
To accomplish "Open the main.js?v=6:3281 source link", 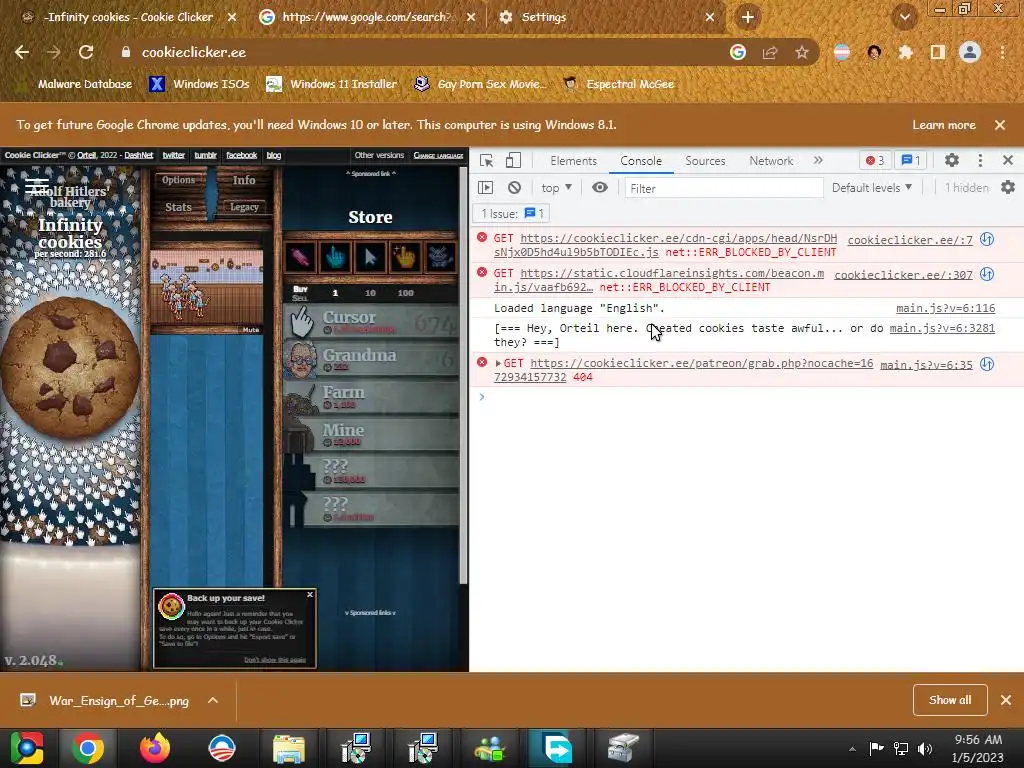I will [942, 328].
